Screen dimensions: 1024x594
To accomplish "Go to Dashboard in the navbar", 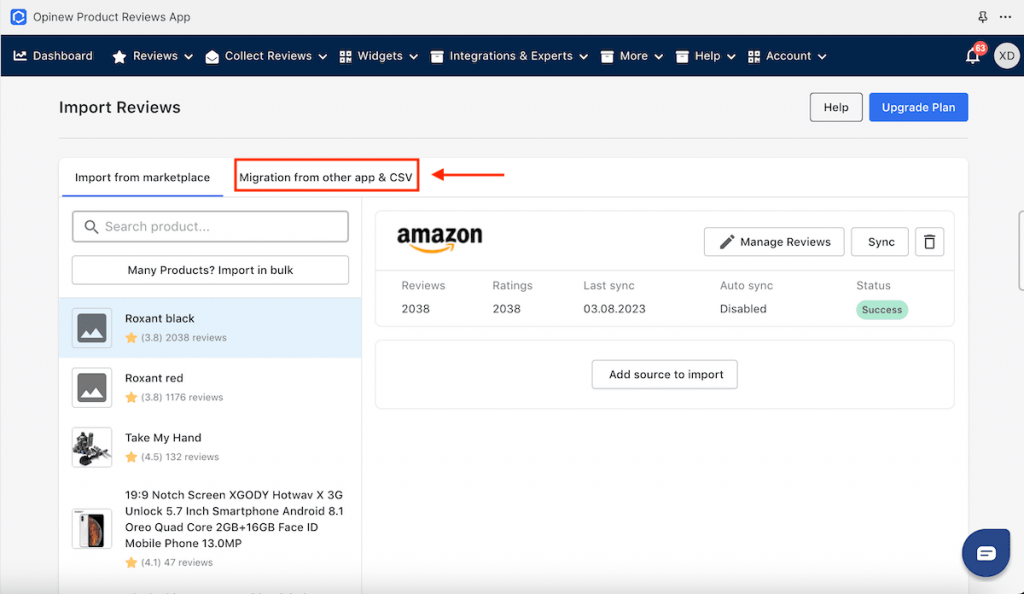I will point(53,56).
